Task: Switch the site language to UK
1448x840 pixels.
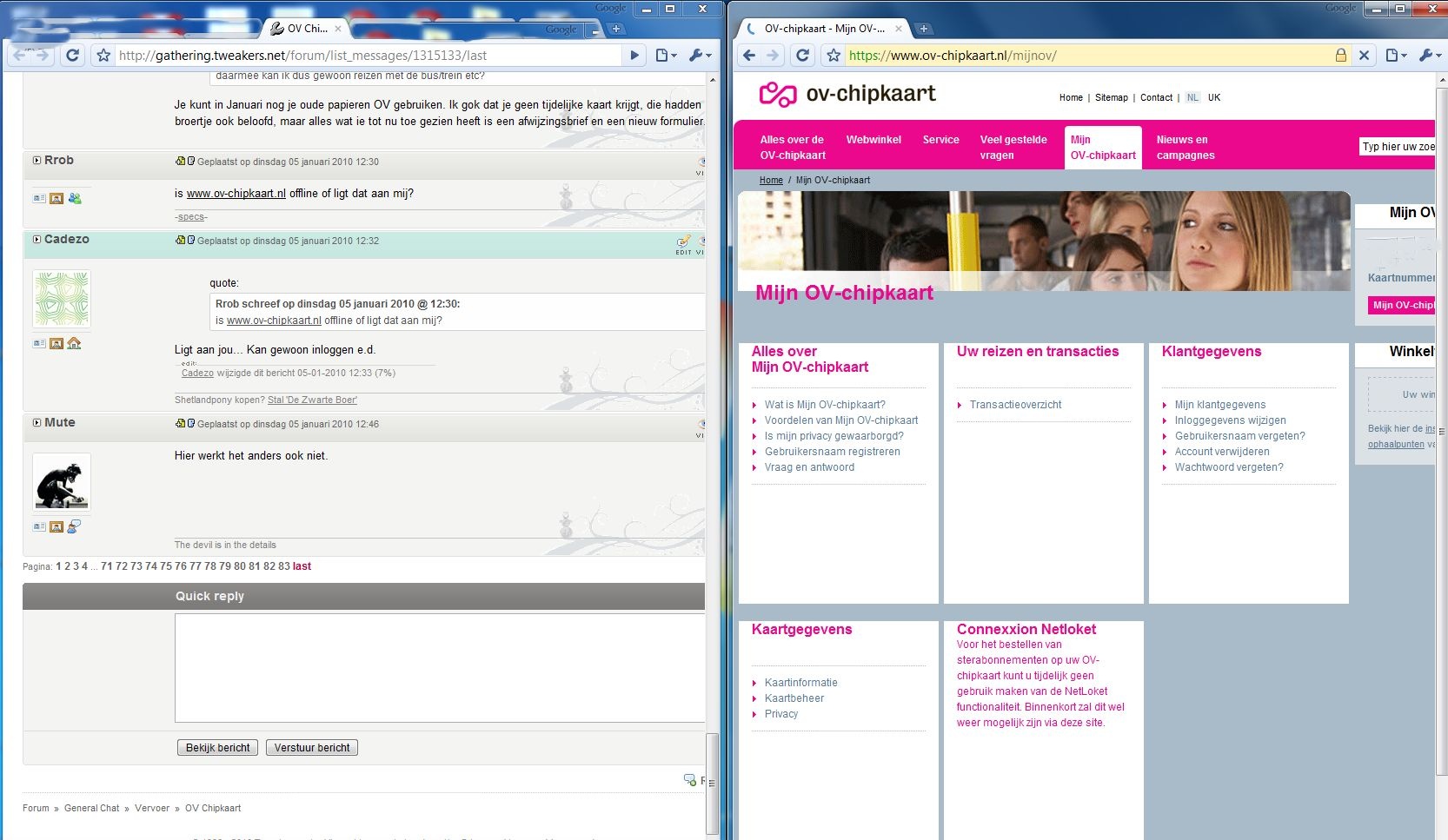Action: click(x=1214, y=98)
